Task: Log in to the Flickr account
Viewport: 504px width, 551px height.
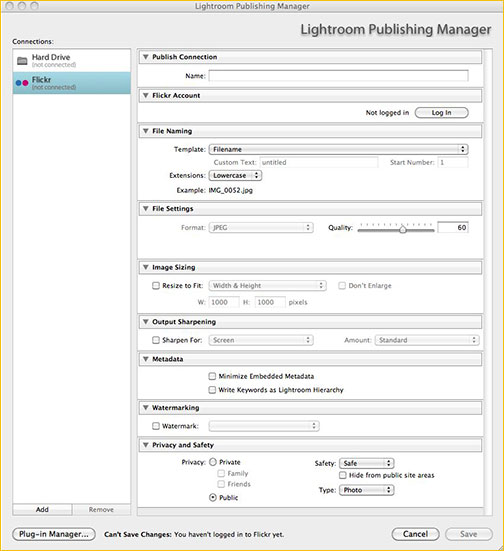Action: [x=441, y=113]
